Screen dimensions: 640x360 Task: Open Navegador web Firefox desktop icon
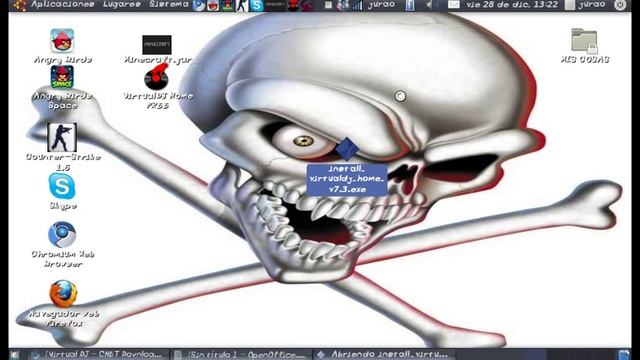click(63, 293)
